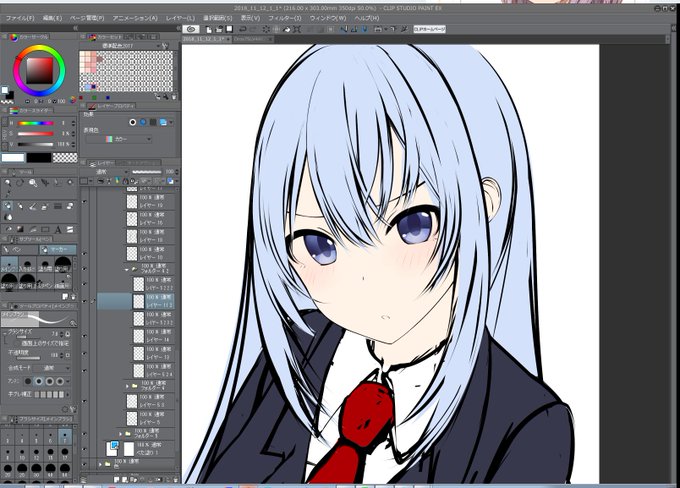Select the large round brush preset in top row
Screen dimensions: 680x488
[x=63, y=264]
